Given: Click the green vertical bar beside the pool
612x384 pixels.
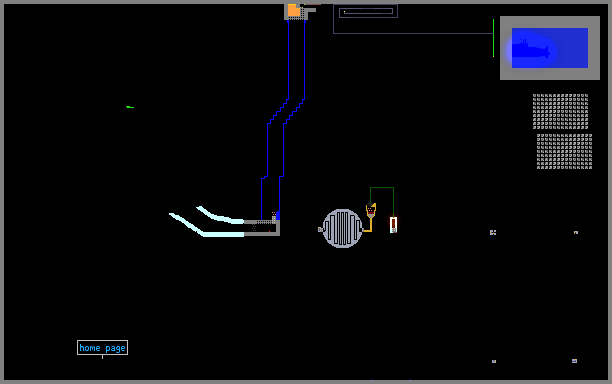Looking at the screenshot, I should (x=493, y=38).
